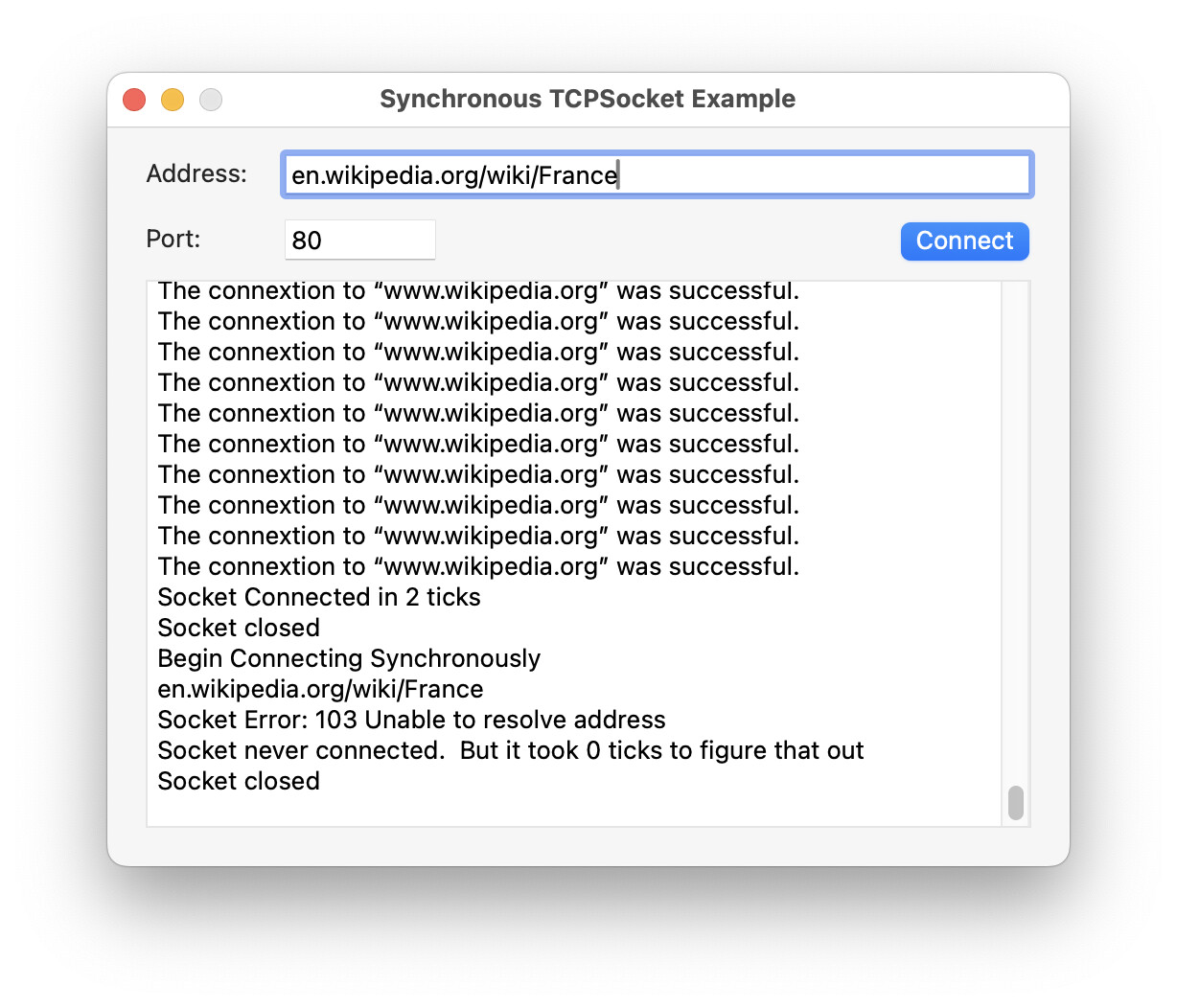Focus the Address input field
This screenshot has width=1177, height=1008.
657,175
